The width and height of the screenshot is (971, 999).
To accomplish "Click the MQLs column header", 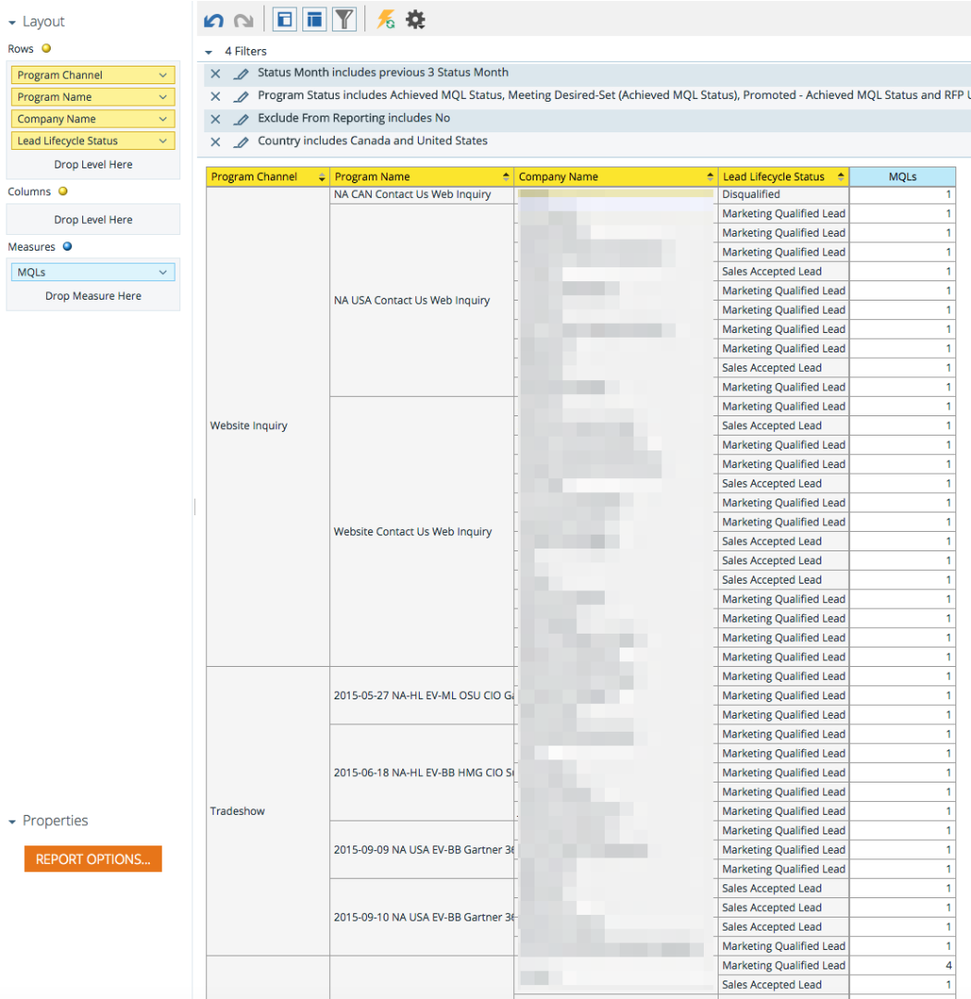I will click(902, 177).
